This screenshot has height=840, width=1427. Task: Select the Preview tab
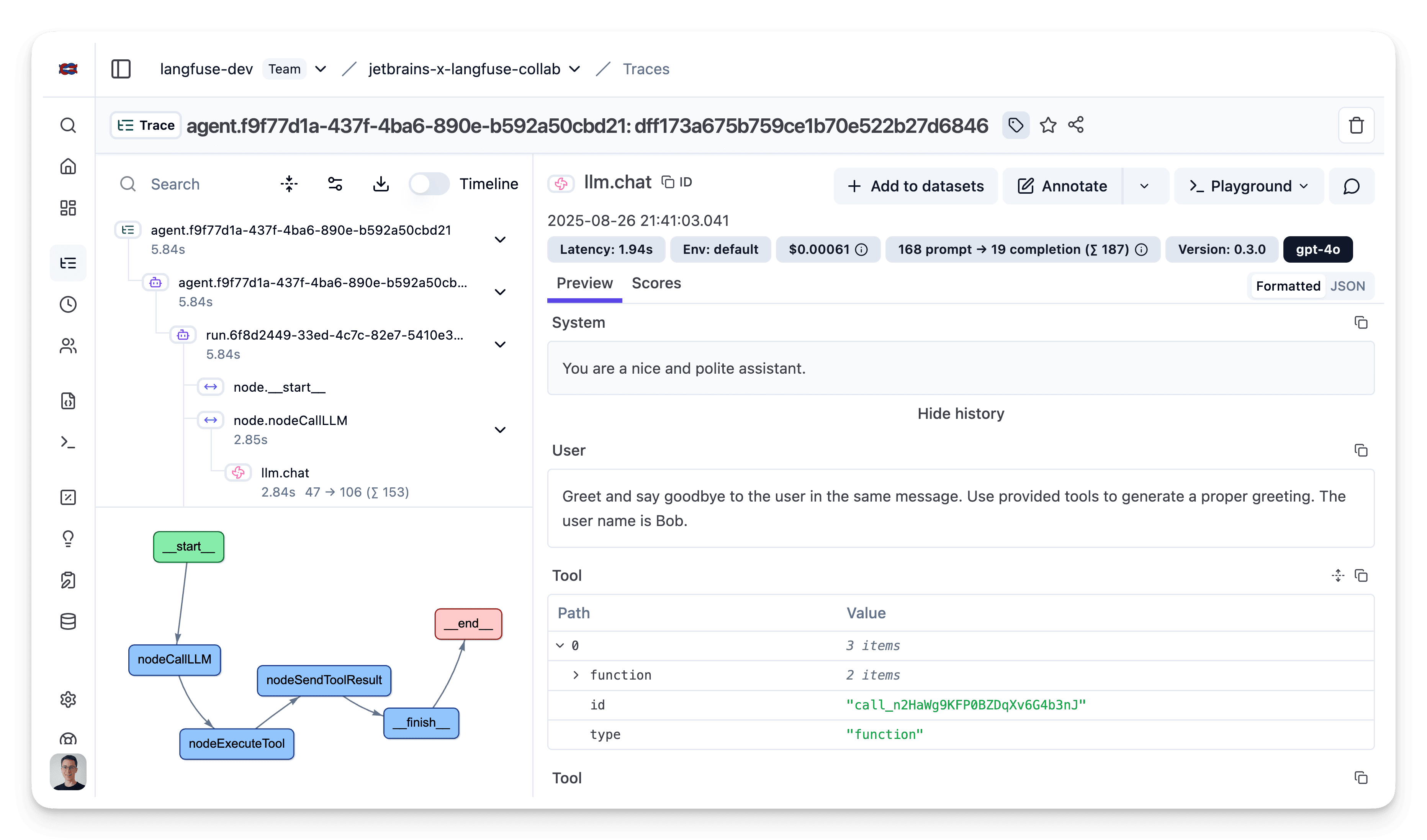pyautogui.click(x=584, y=283)
